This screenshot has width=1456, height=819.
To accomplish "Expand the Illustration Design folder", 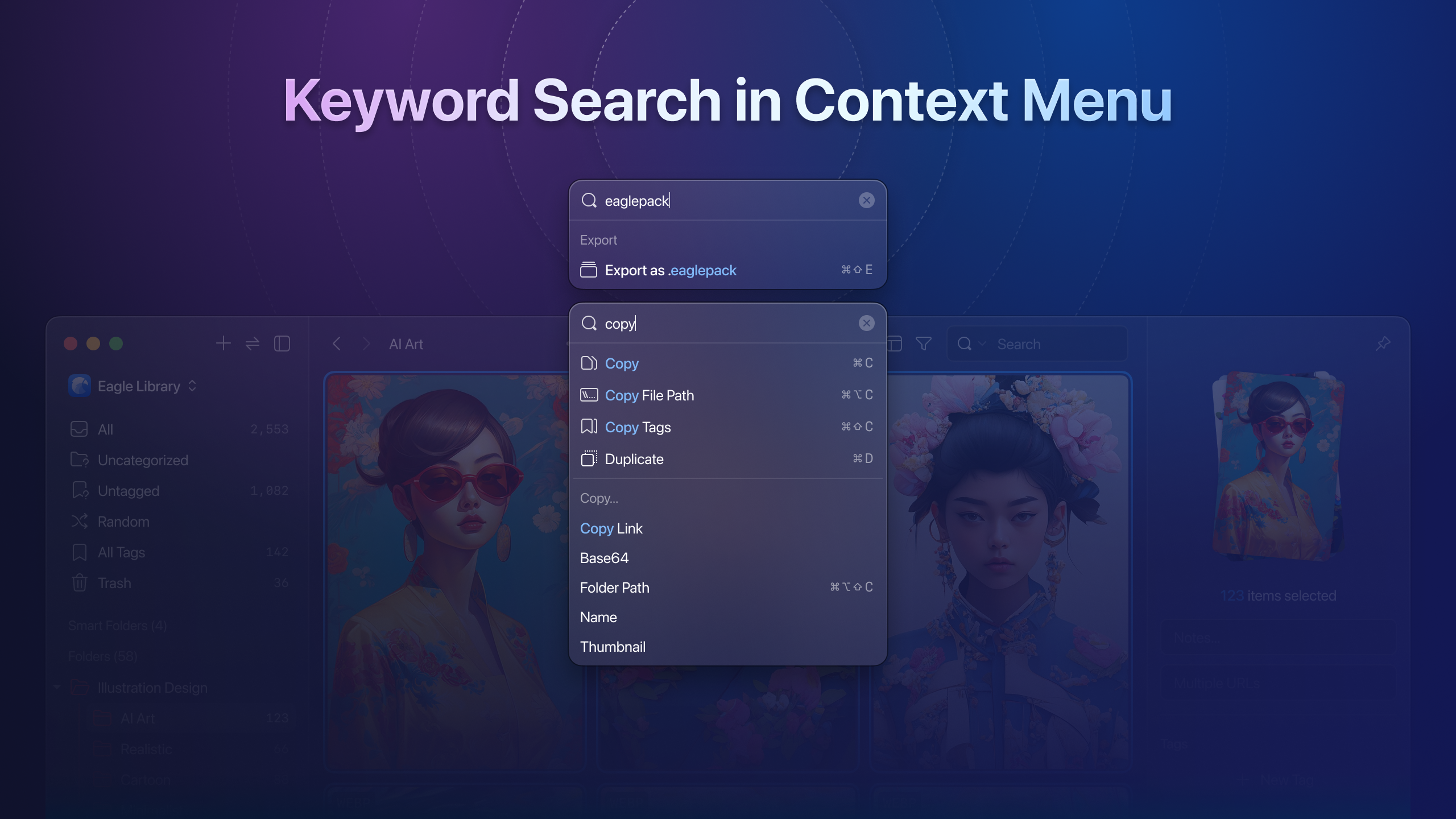I will click(x=57, y=687).
